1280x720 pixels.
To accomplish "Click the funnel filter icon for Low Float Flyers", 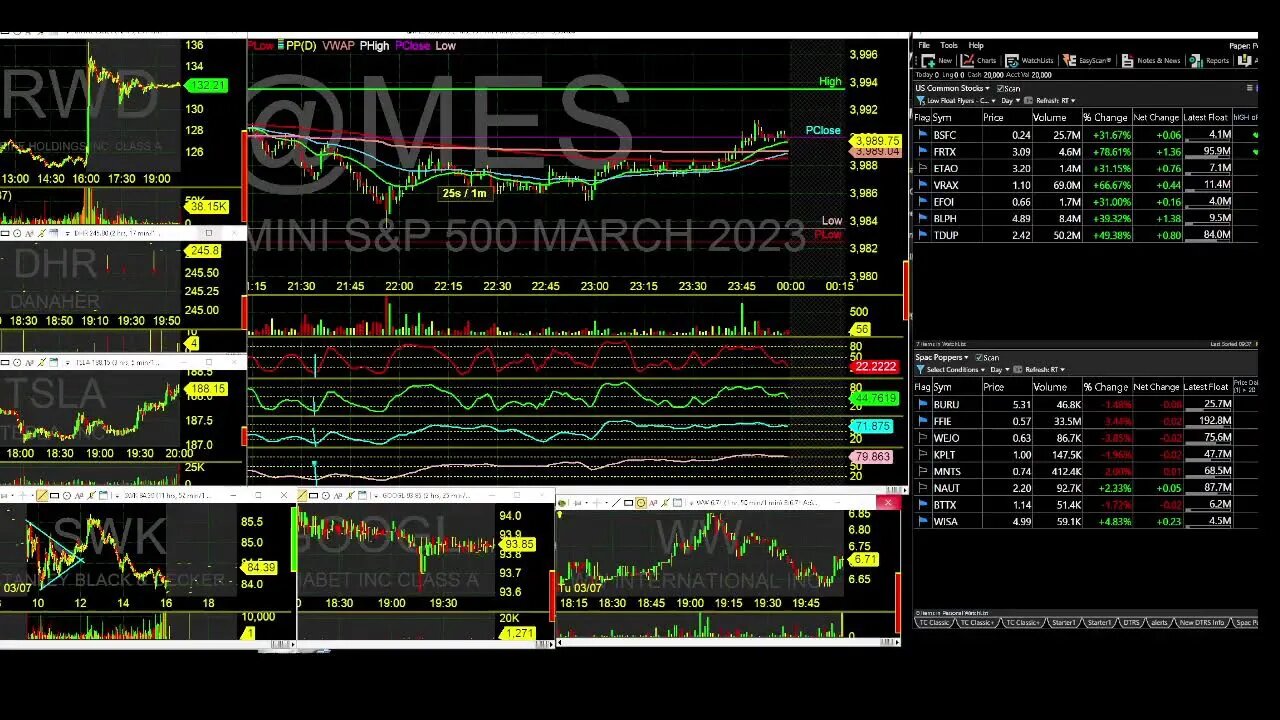I will [x=920, y=101].
